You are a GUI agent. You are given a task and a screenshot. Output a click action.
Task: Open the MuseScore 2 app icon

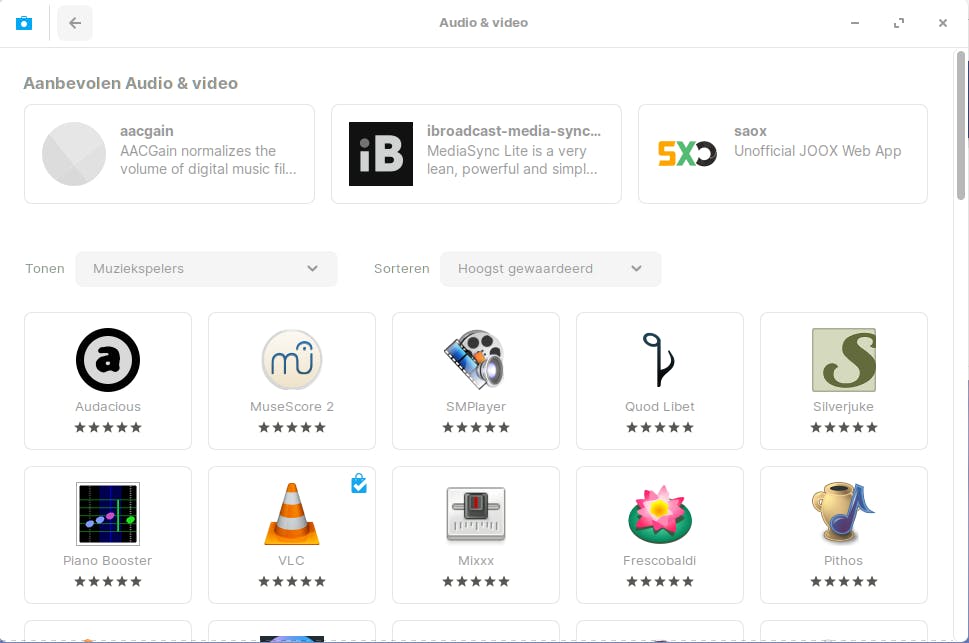(x=292, y=360)
